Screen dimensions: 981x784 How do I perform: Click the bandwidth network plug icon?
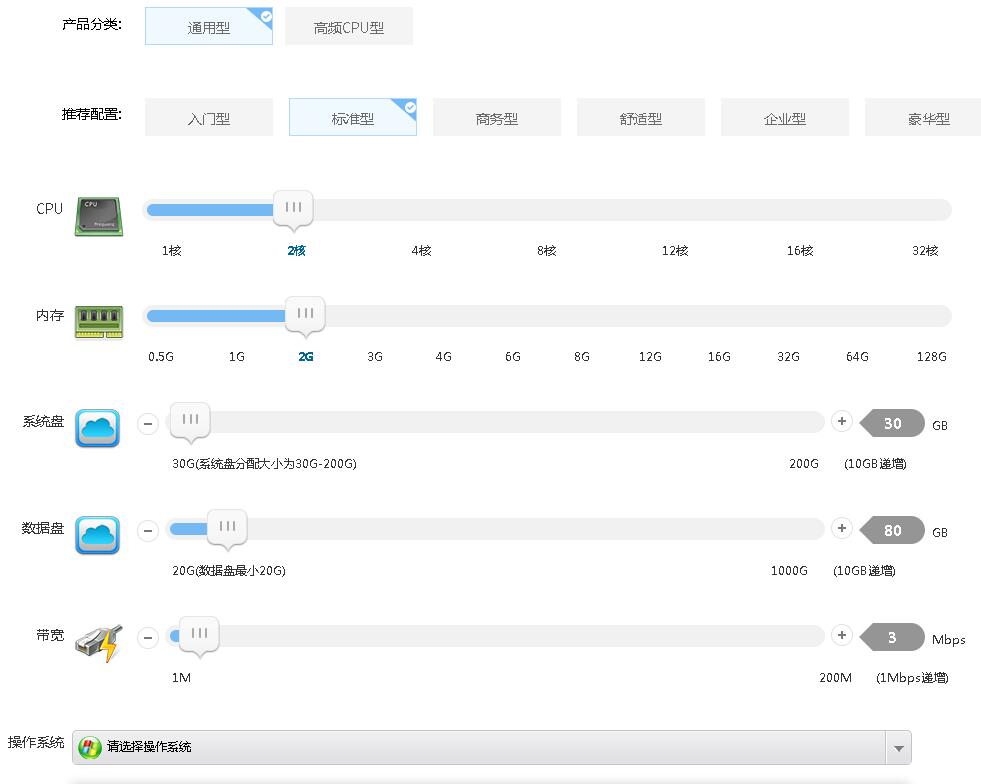tap(98, 642)
